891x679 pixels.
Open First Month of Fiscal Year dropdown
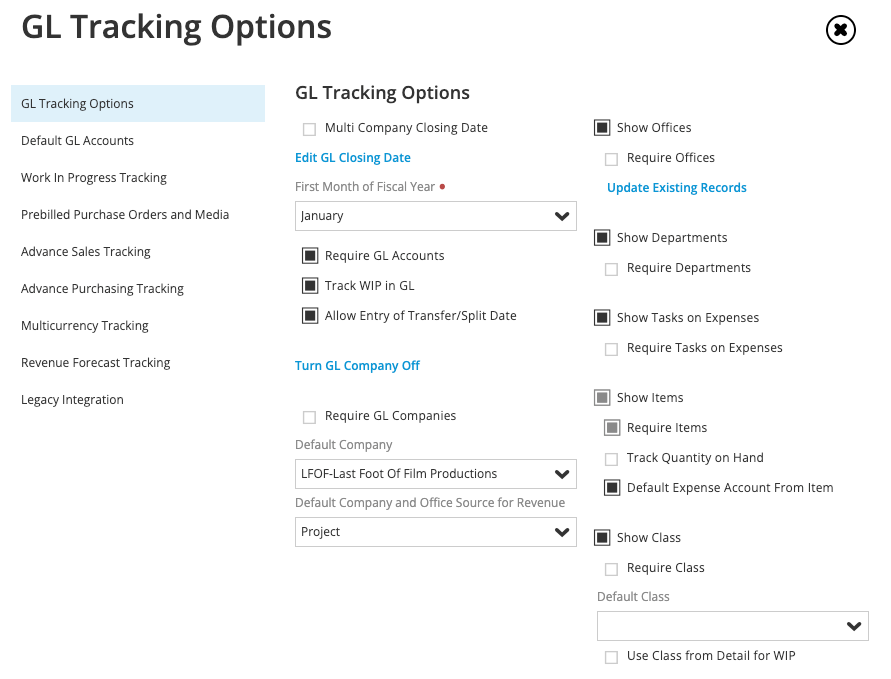tap(435, 216)
